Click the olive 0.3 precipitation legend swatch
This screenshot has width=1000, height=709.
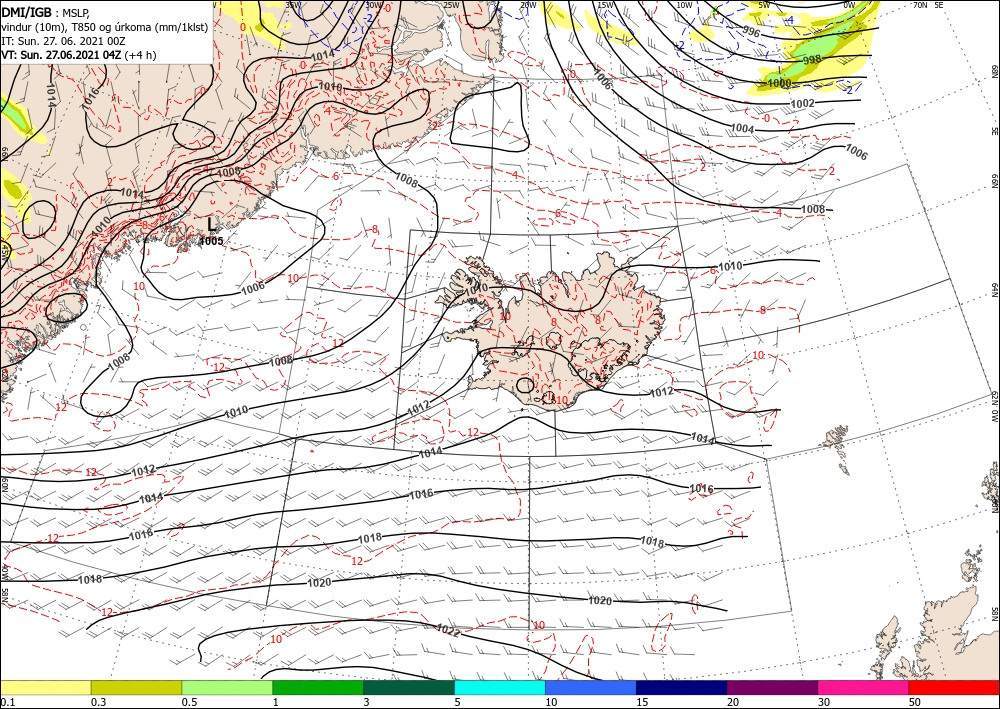tap(136, 687)
